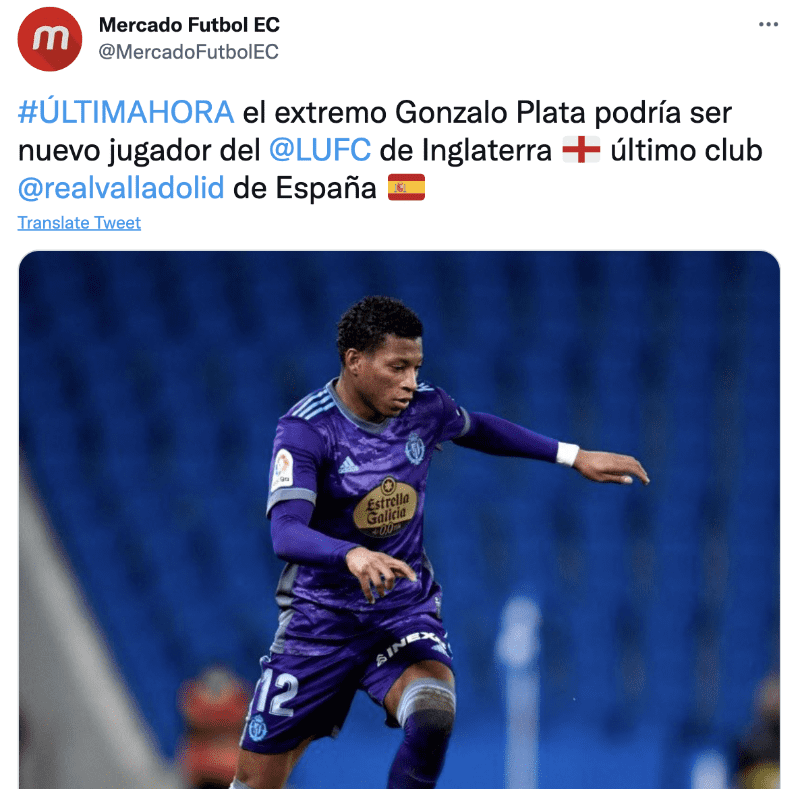This screenshot has width=800, height=789.
Task: Open the Mercado Futbol EC display name
Action: click(189, 24)
